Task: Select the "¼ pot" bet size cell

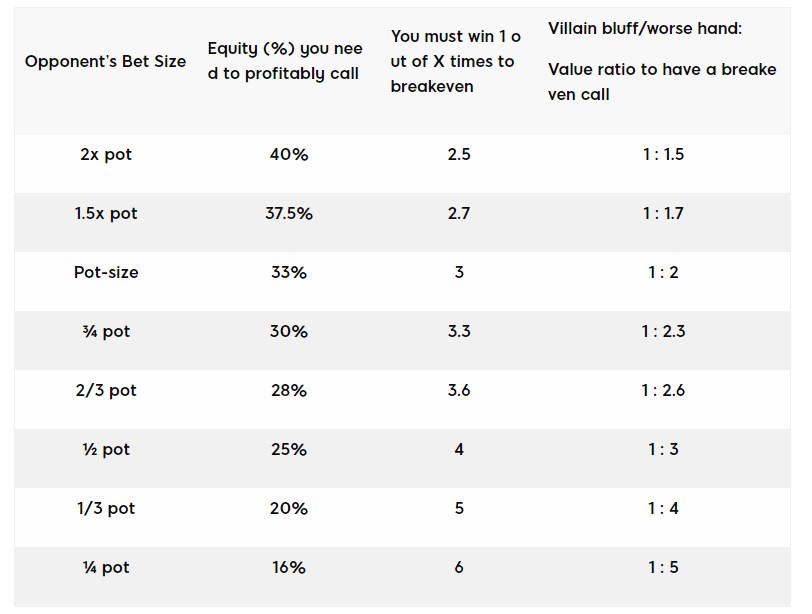Action: (x=105, y=567)
